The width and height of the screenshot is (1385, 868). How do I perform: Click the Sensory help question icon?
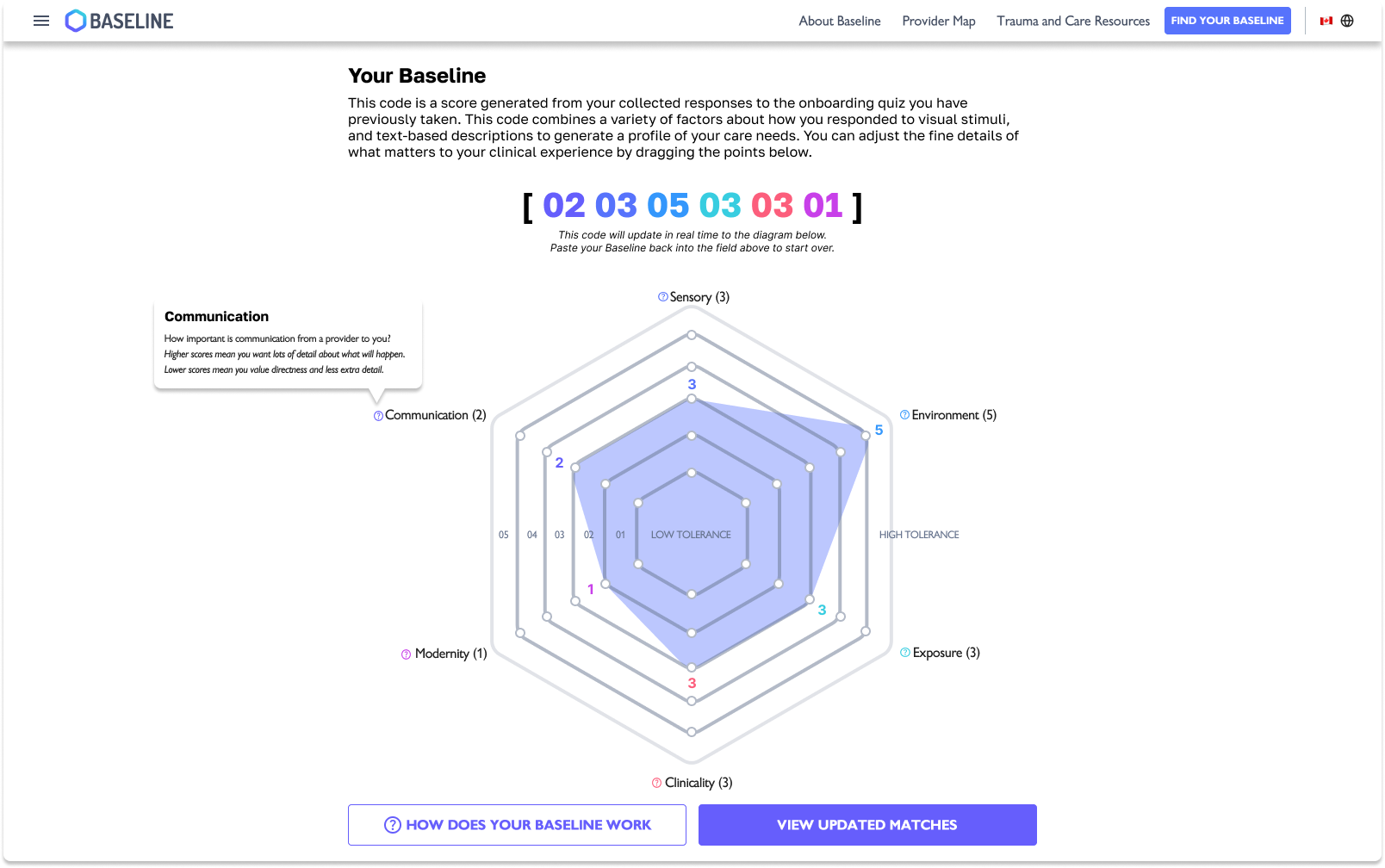(x=662, y=297)
